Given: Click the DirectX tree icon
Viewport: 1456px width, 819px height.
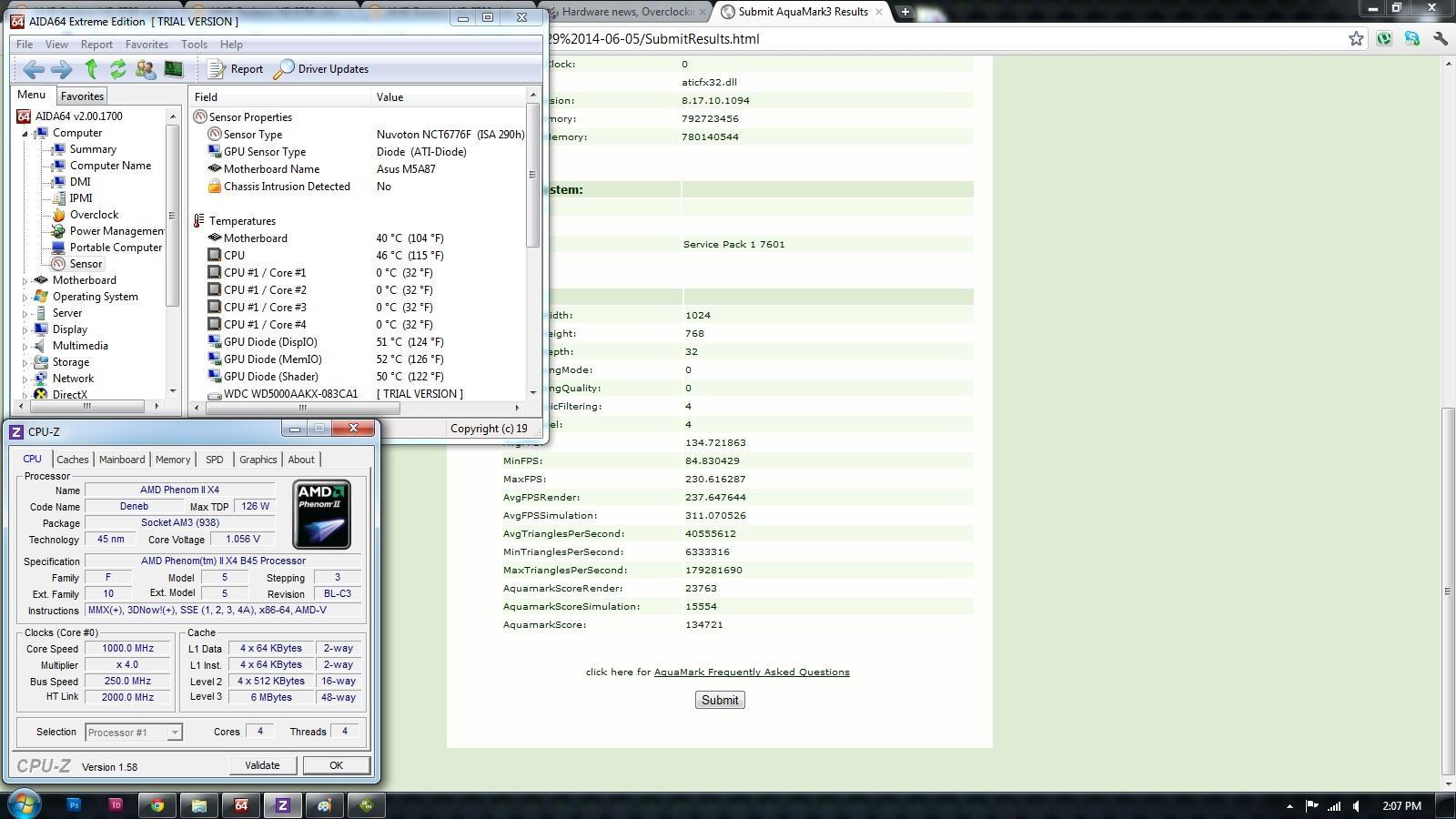Looking at the screenshot, I should 41,395.
